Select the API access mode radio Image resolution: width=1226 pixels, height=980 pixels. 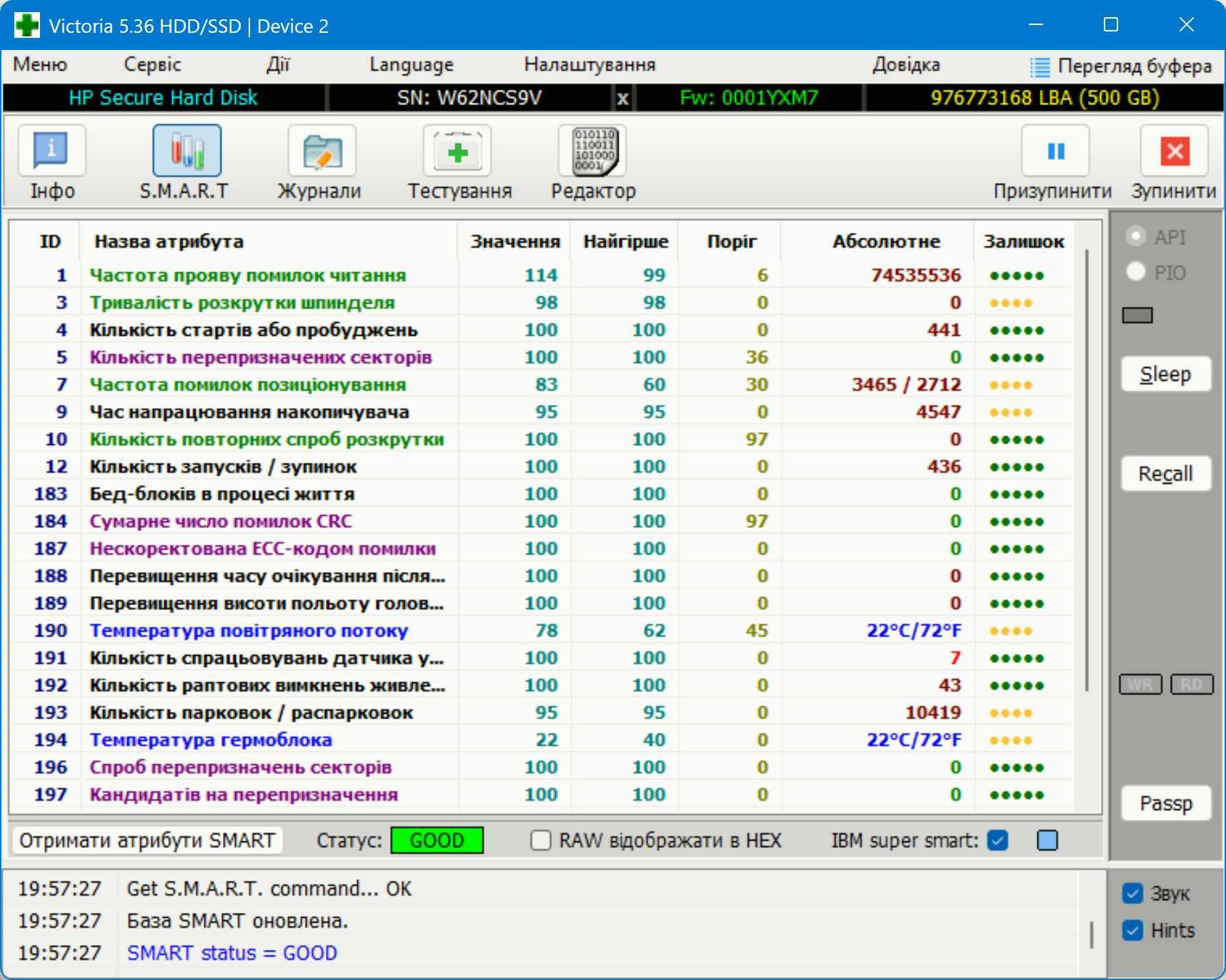pyautogui.click(x=1136, y=236)
